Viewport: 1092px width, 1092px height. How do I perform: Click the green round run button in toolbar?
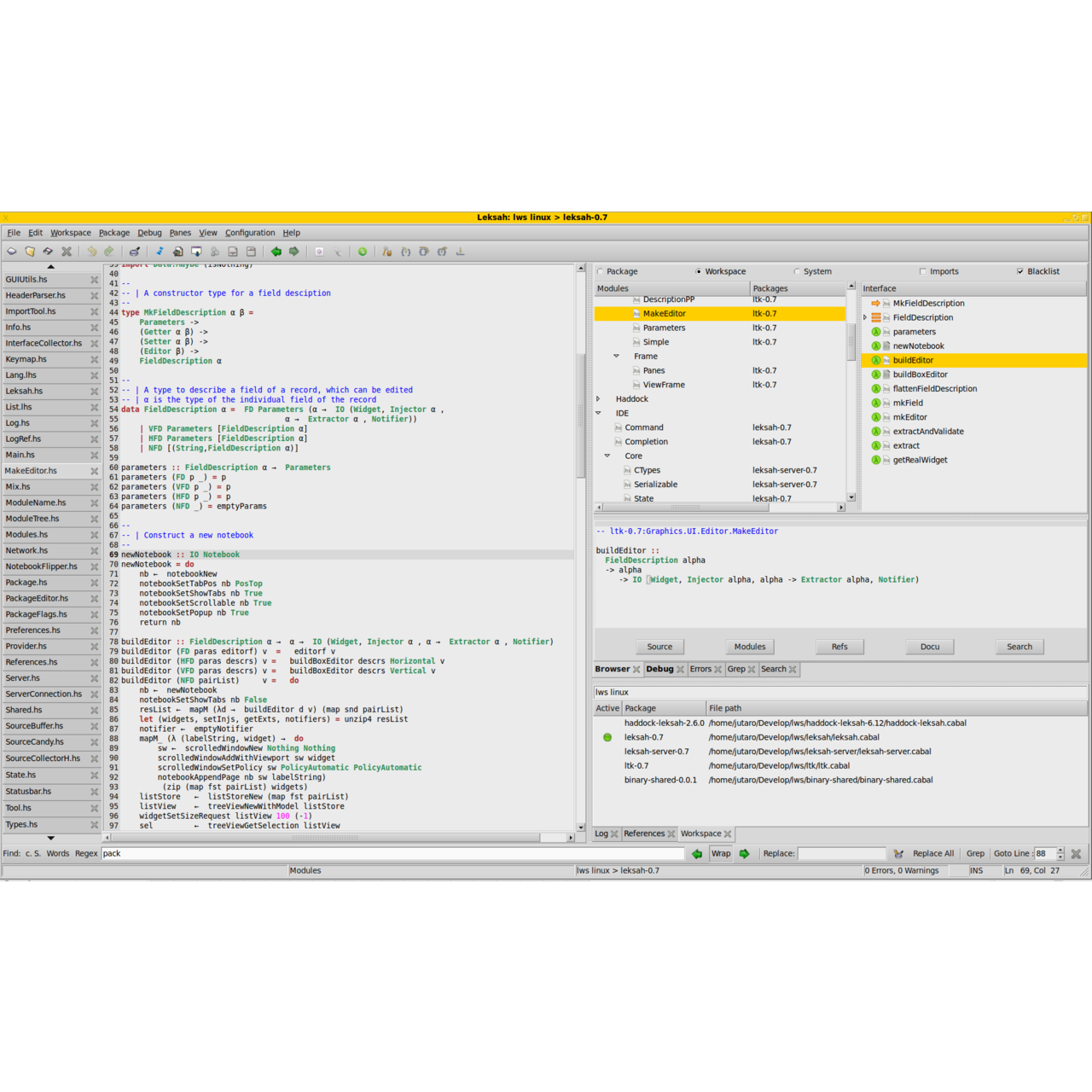coord(363,252)
